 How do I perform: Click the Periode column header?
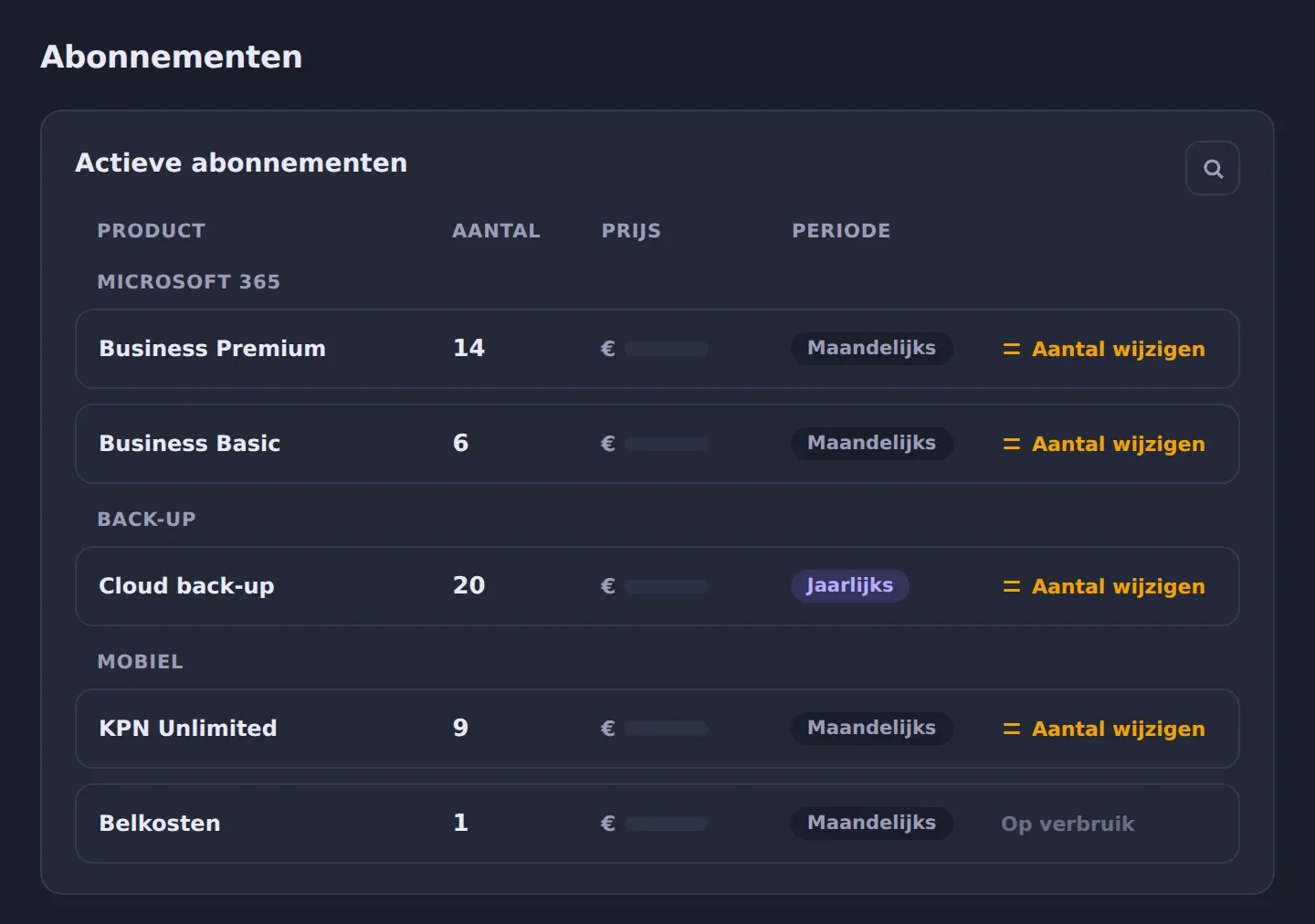click(x=841, y=231)
